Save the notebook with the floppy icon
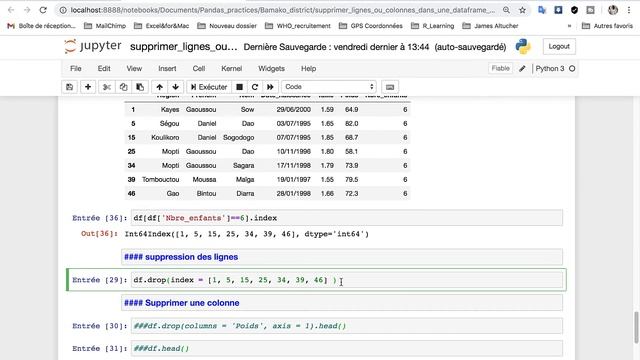 [69, 87]
